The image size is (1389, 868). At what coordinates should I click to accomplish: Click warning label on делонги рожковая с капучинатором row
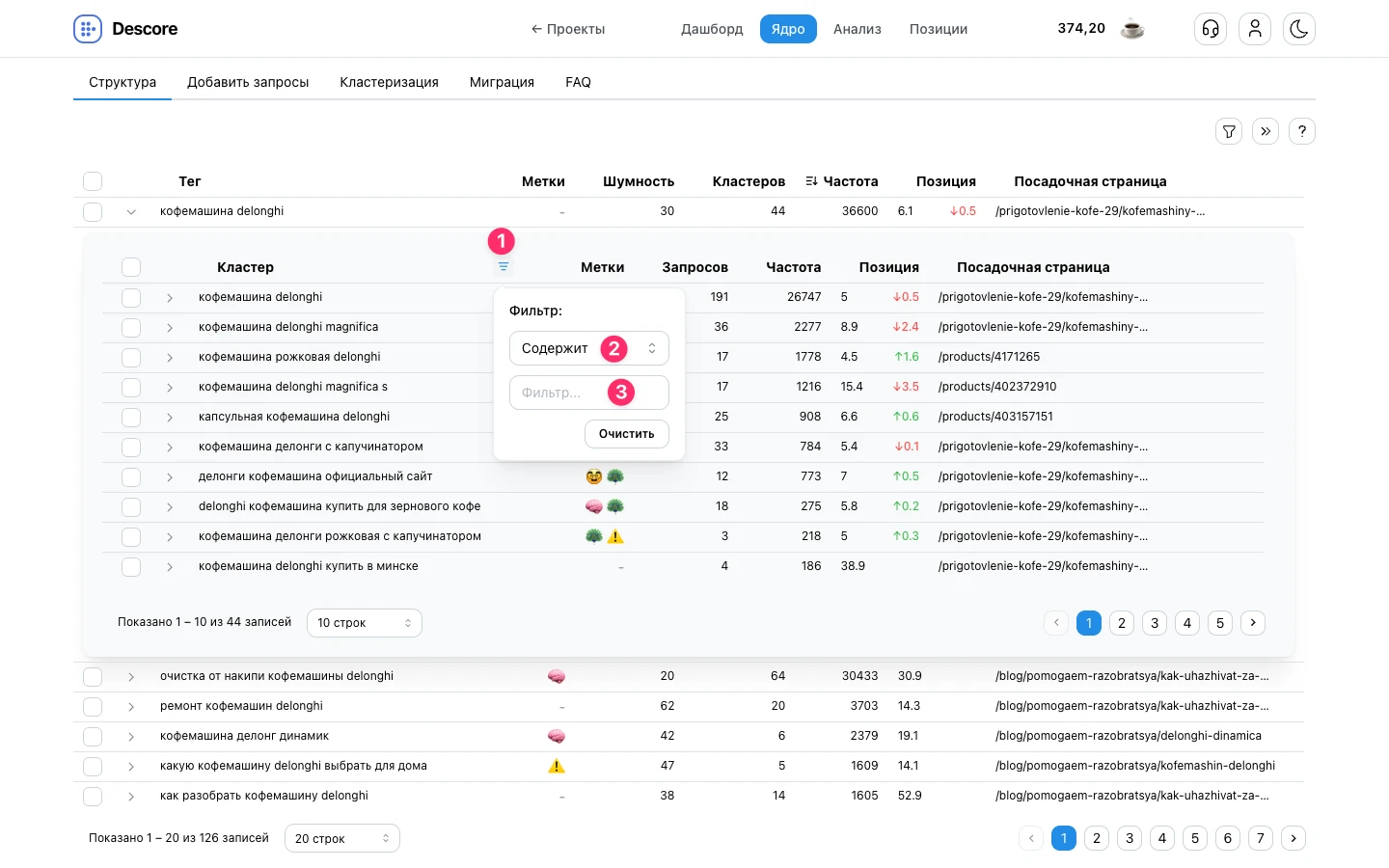(615, 536)
